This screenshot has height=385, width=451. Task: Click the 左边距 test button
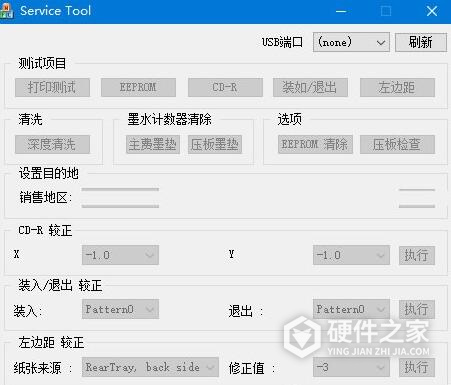[x=397, y=87]
